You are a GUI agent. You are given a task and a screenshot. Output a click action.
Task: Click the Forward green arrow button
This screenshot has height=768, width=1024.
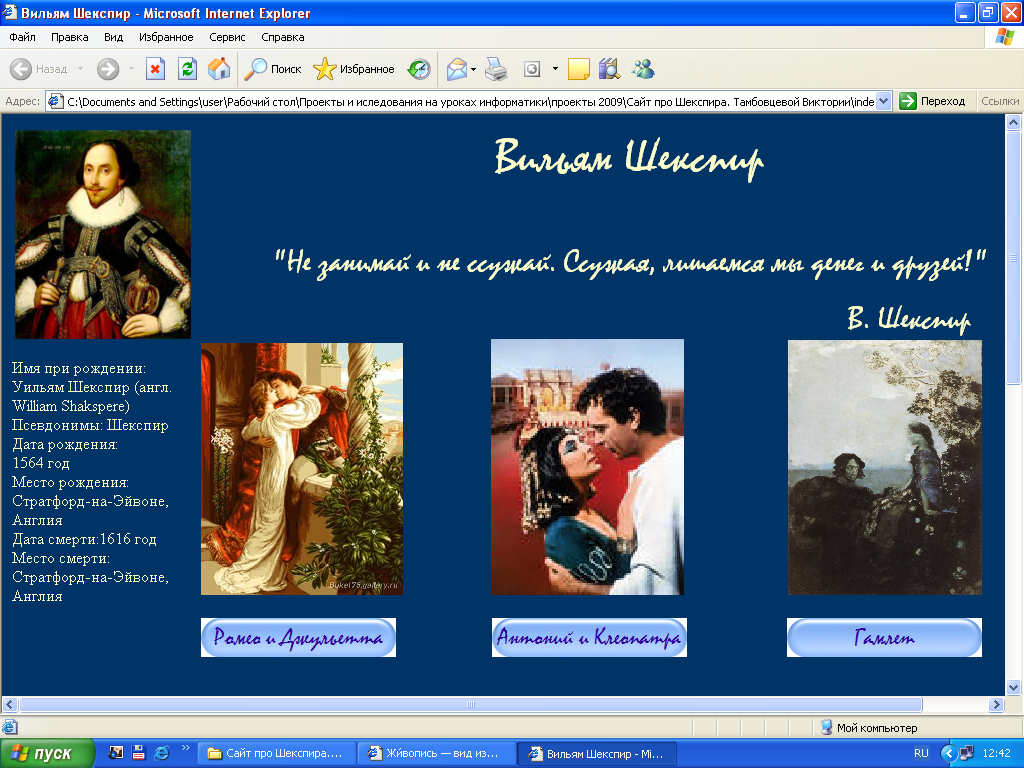[108, 69]
